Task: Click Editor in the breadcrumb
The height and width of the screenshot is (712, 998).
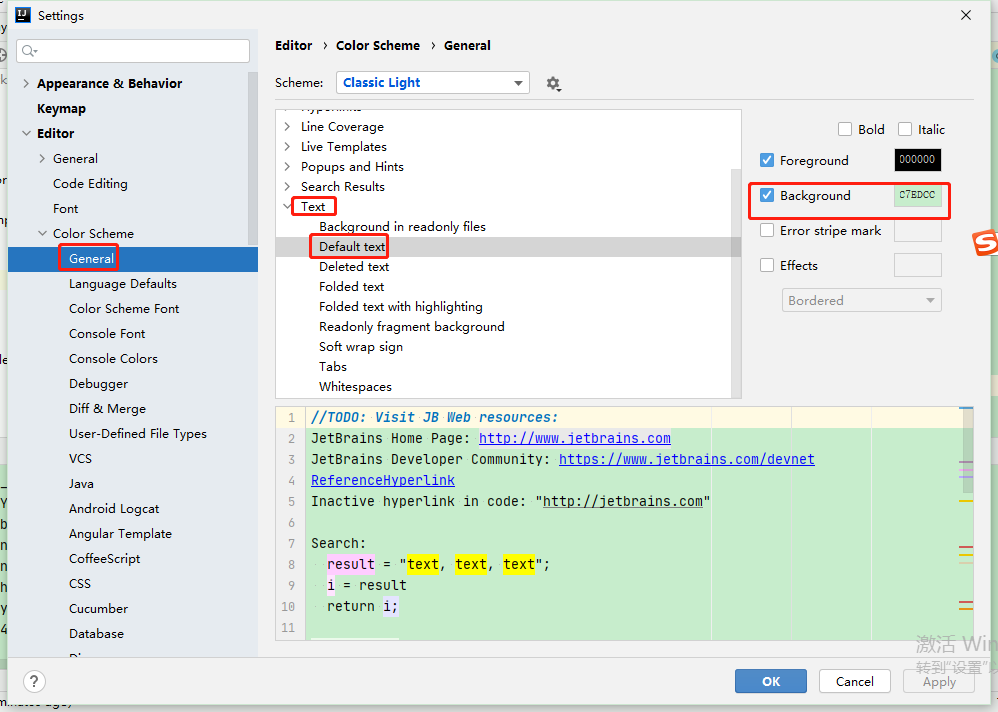Action: point(293,45)
